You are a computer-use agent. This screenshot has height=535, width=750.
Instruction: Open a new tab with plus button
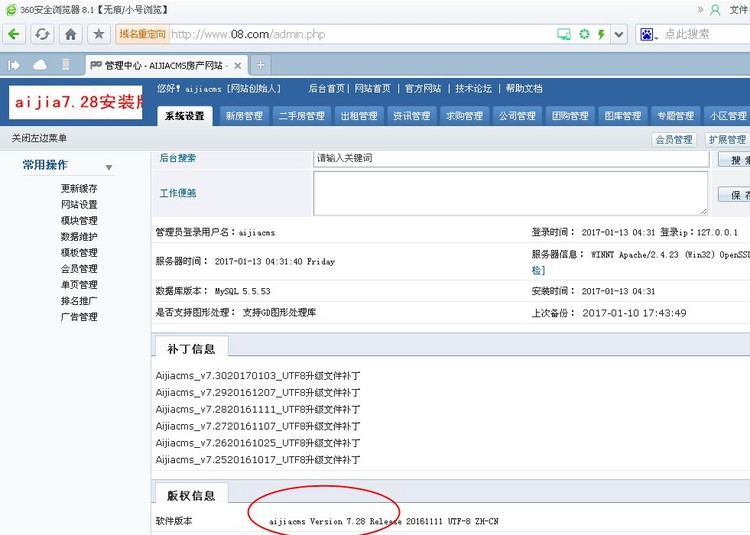[x=260, y=65]
